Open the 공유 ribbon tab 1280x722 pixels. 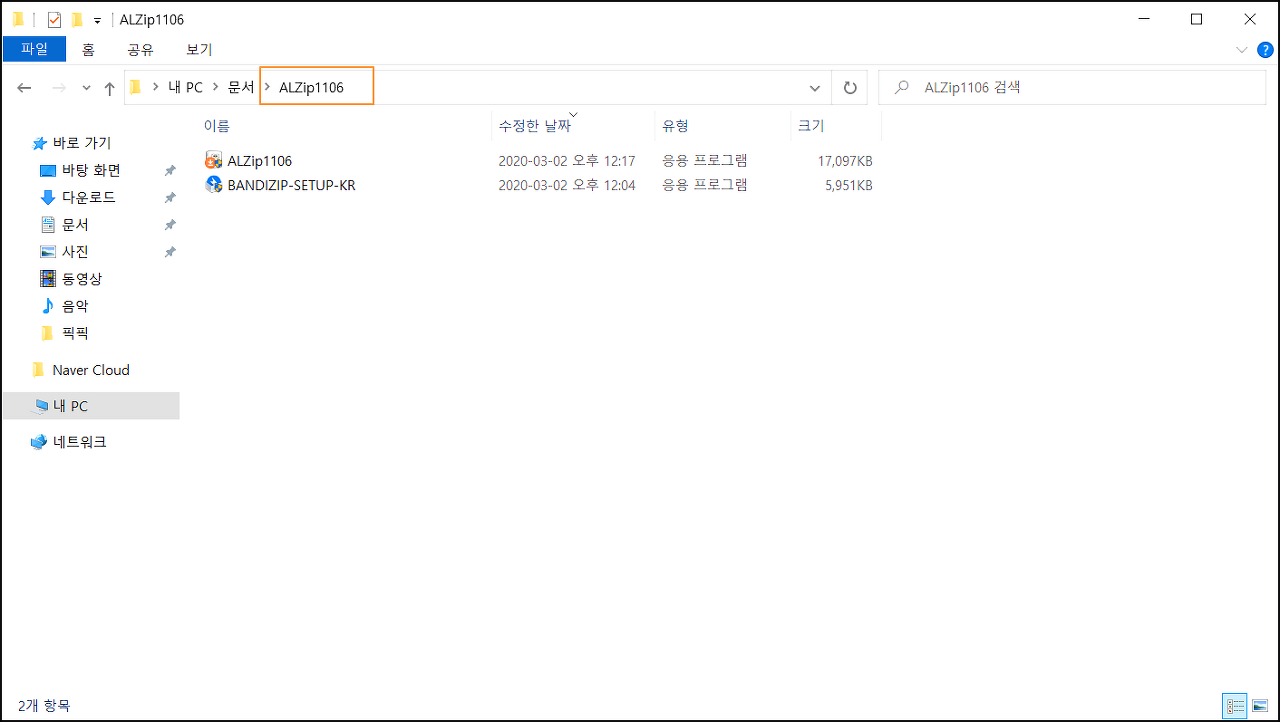140,49
